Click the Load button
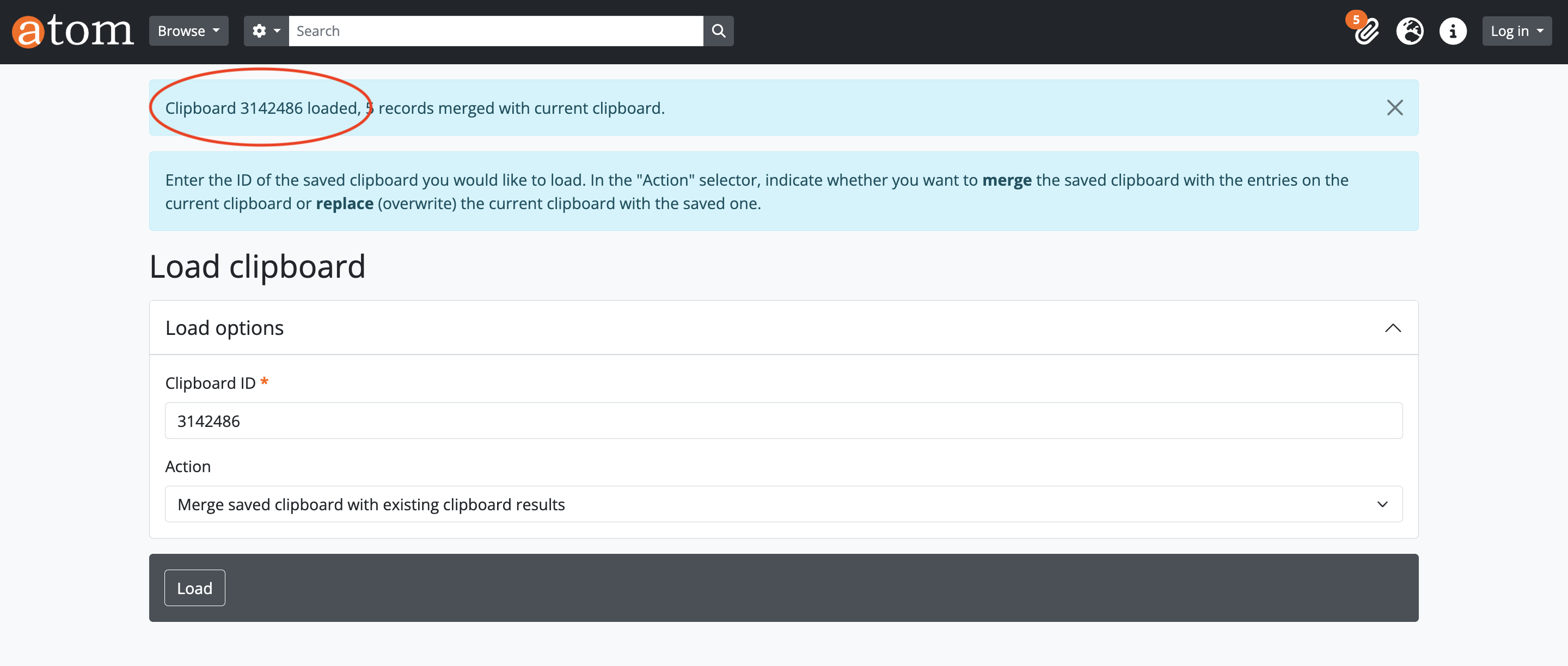 point(194,588)
